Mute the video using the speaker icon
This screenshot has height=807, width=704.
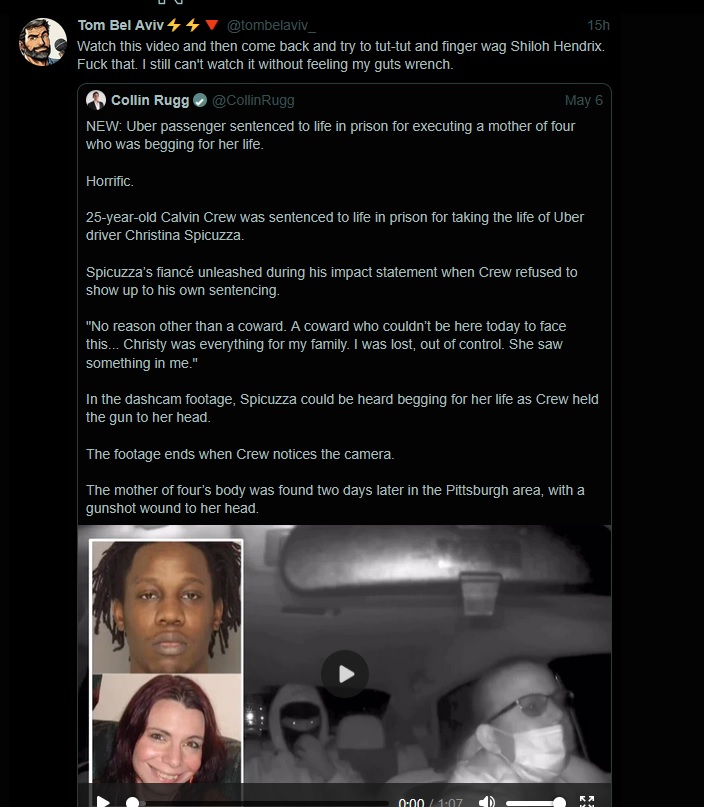pos(486,801)
